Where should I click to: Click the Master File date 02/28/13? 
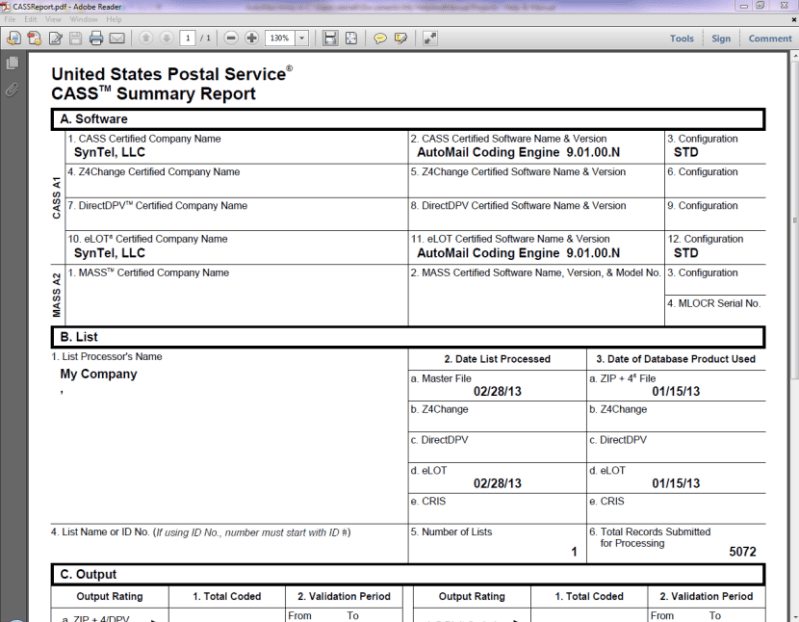click(x=497, y=391)
